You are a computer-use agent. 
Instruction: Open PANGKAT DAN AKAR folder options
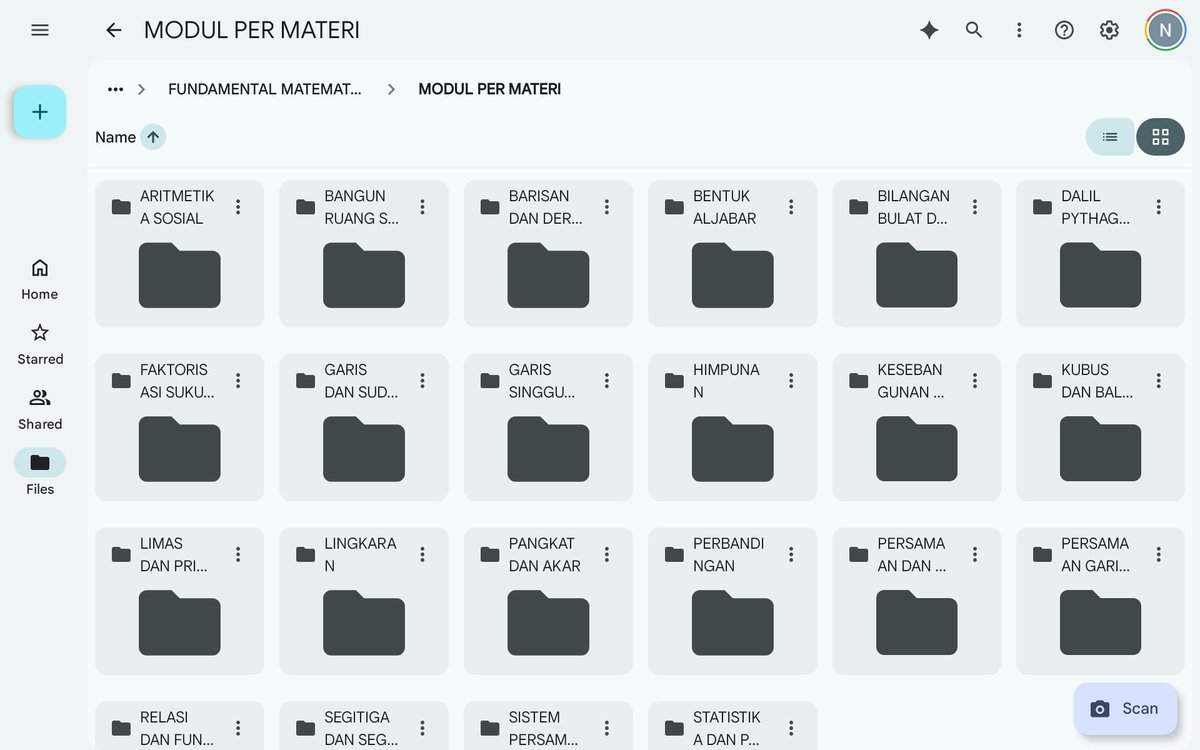point(606,555)
